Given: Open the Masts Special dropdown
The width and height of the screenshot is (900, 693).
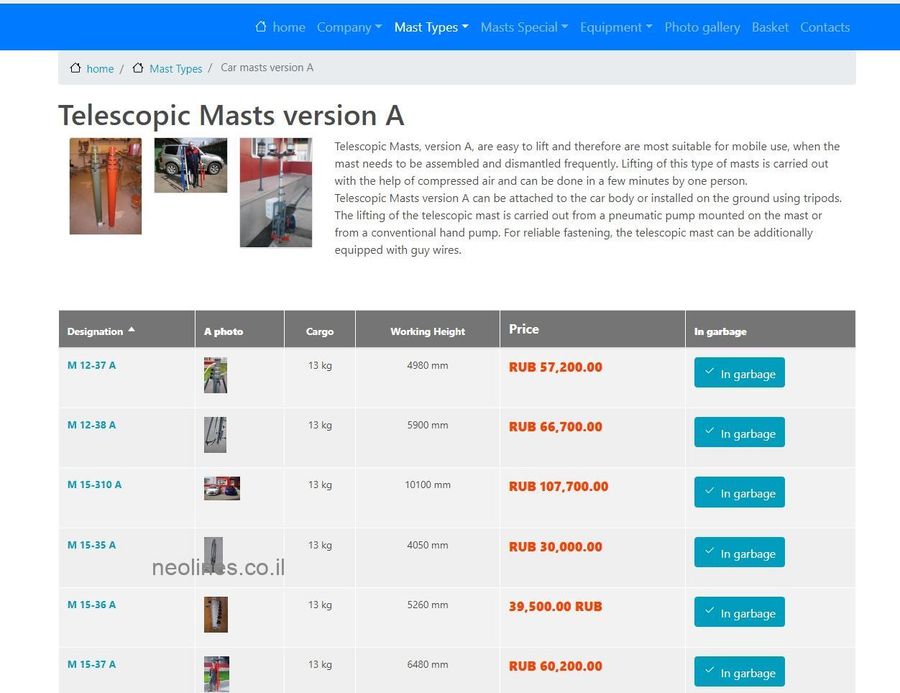Looking at the screenshot, I should 524,27.
